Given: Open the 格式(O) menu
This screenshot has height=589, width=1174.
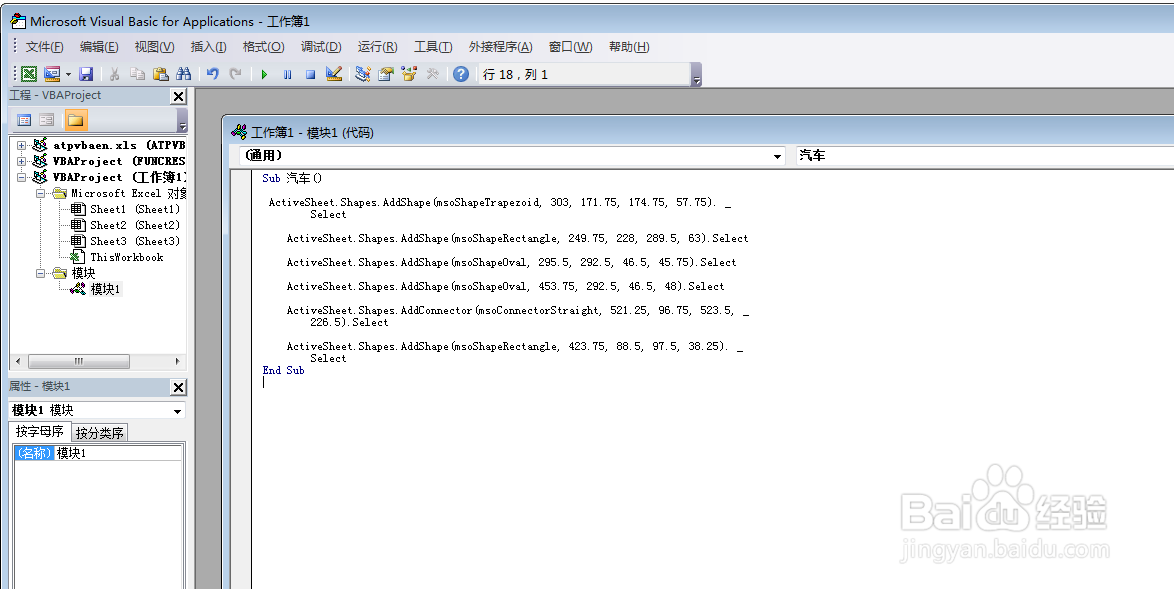Looking at the screenshot, I should pyautogui.click(x=264, y=46).
